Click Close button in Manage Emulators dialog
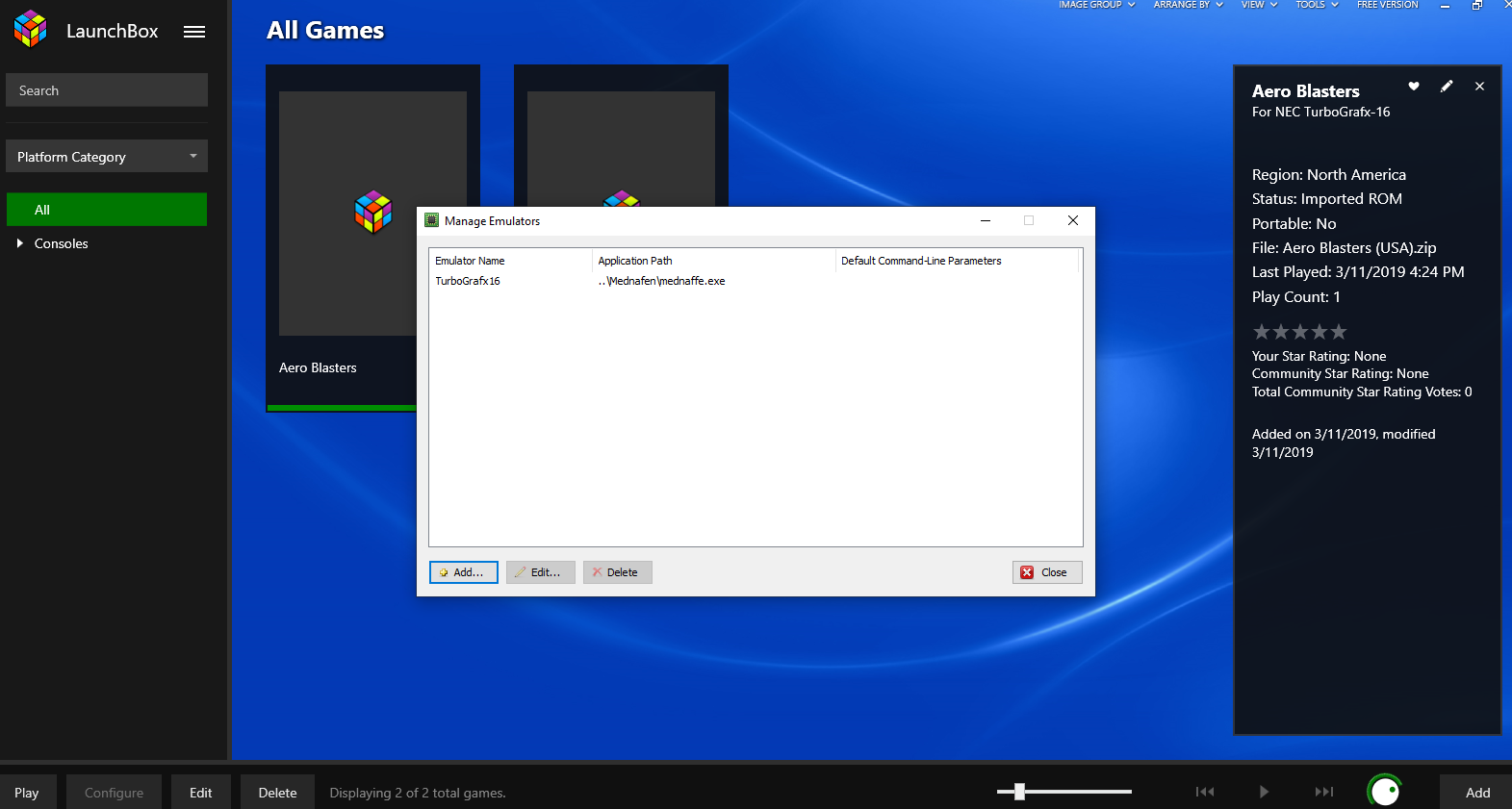Screen dimensions: 1512x809 [1047, 572]
